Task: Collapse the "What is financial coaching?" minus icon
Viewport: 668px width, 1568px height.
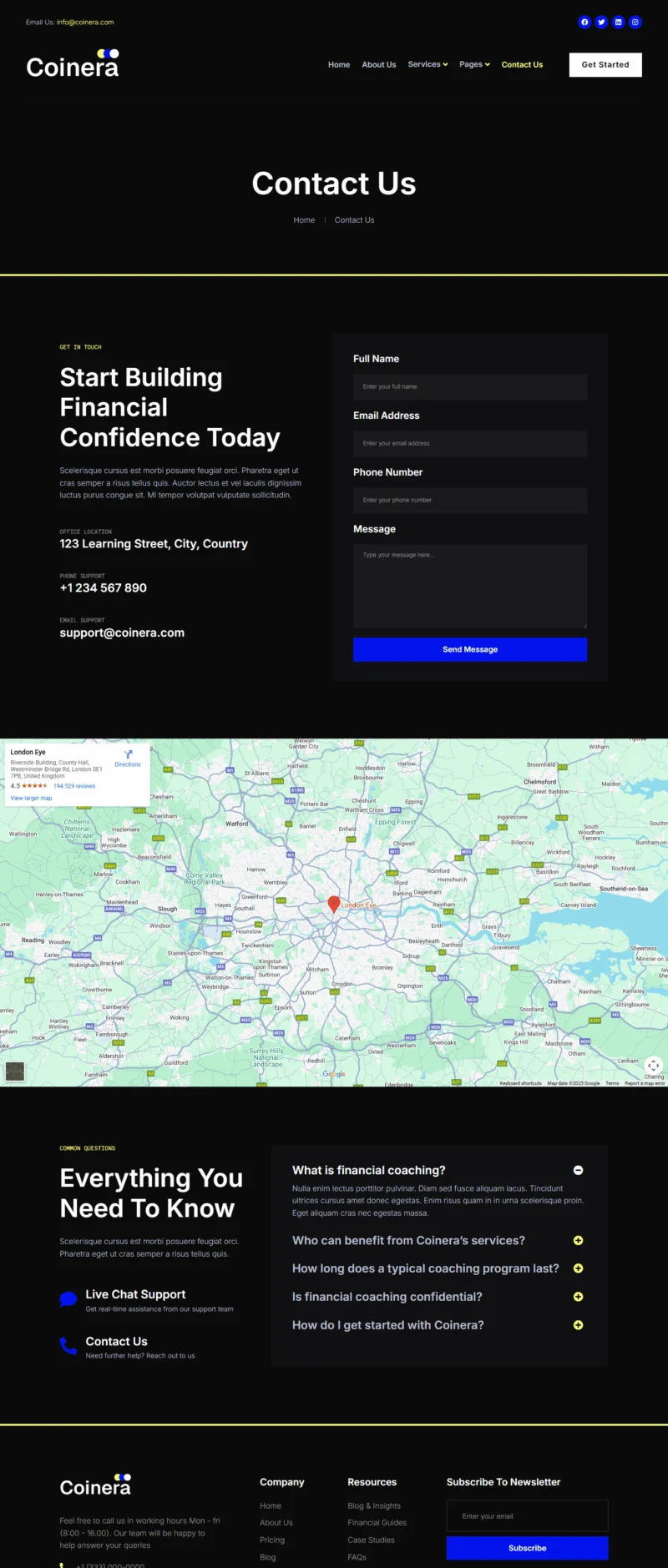Action: [x=578, y=1170]
